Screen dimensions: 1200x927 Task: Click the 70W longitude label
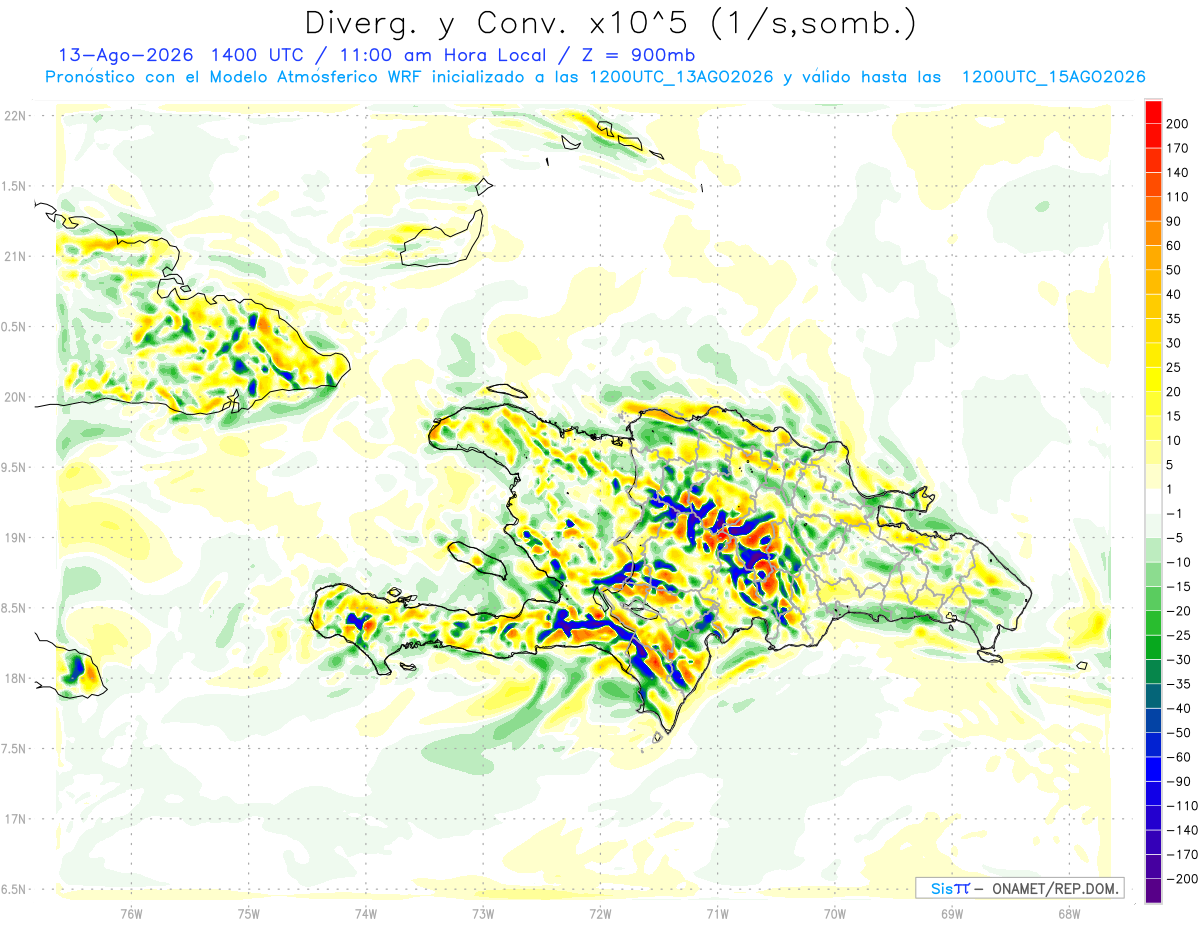(x=834, y=913)
